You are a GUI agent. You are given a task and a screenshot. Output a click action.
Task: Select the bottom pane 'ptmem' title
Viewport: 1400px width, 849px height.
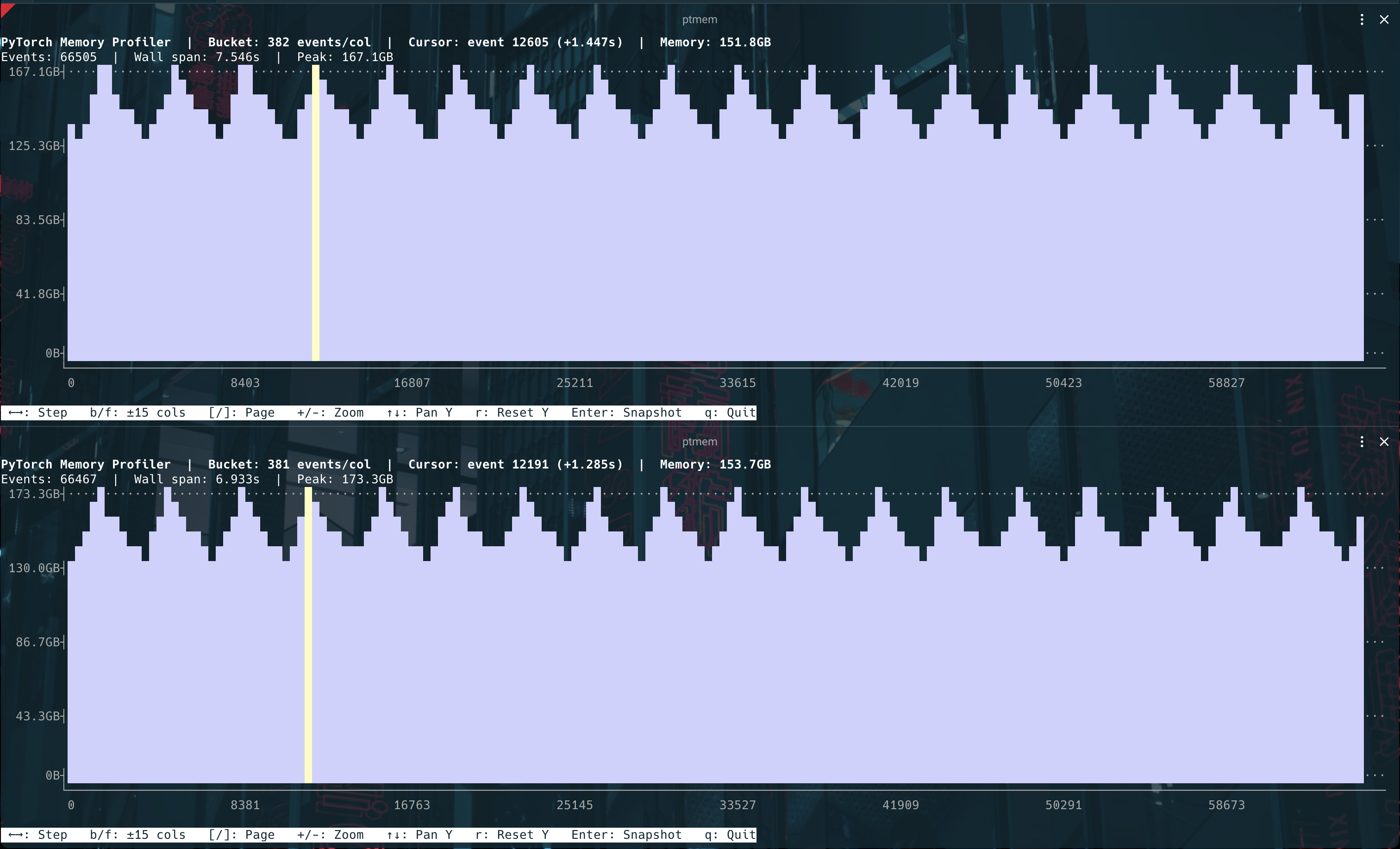click(x=700, y=442)
